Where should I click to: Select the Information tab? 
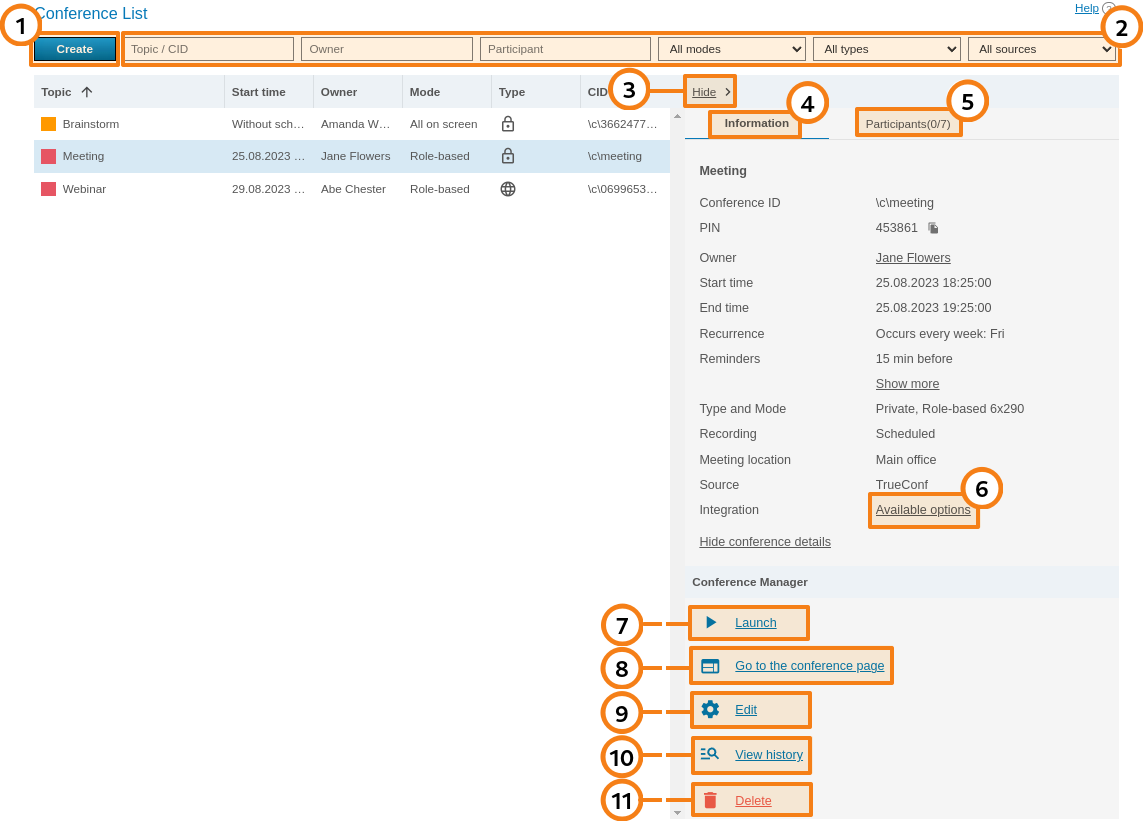(754, 123)
